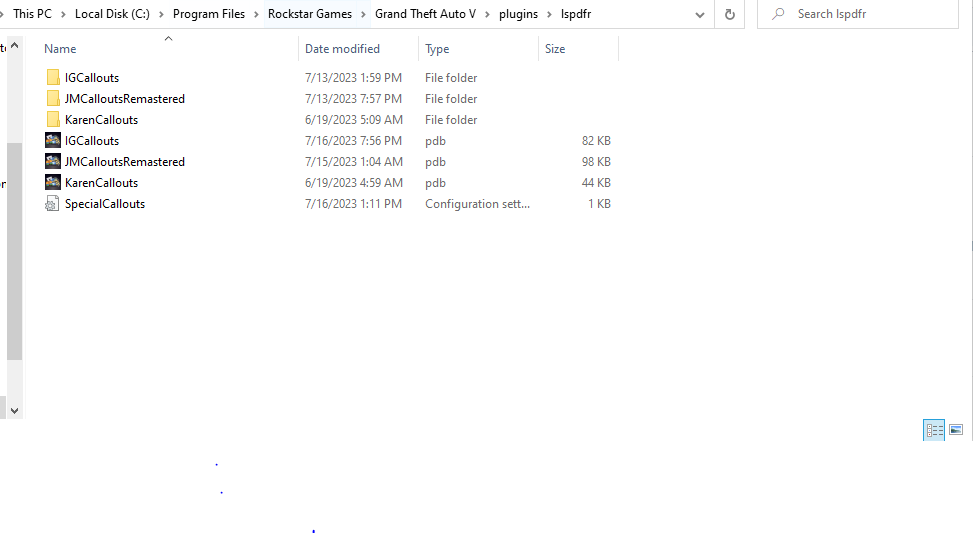The image size is (973, 533).
Task: Expand chevron after Local Disk (C:) breadcrumb
Action: point(161,14)
